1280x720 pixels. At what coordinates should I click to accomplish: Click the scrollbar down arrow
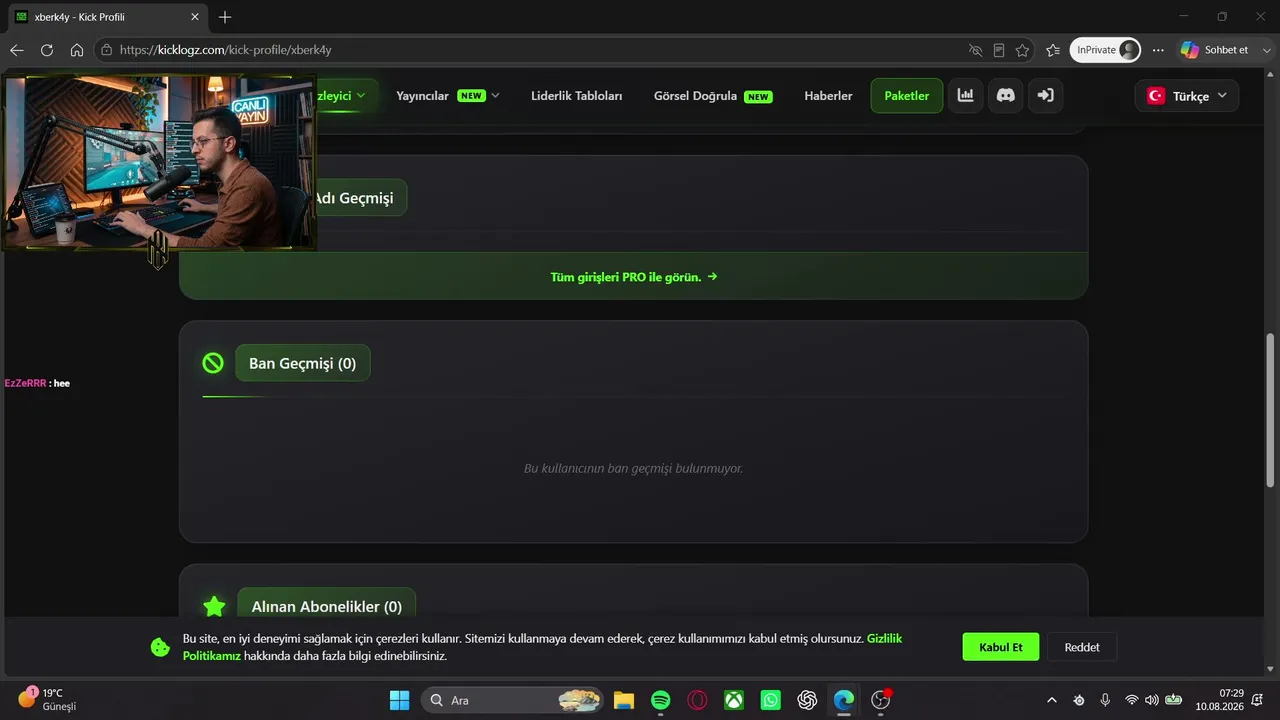(x=1271, y=669)
